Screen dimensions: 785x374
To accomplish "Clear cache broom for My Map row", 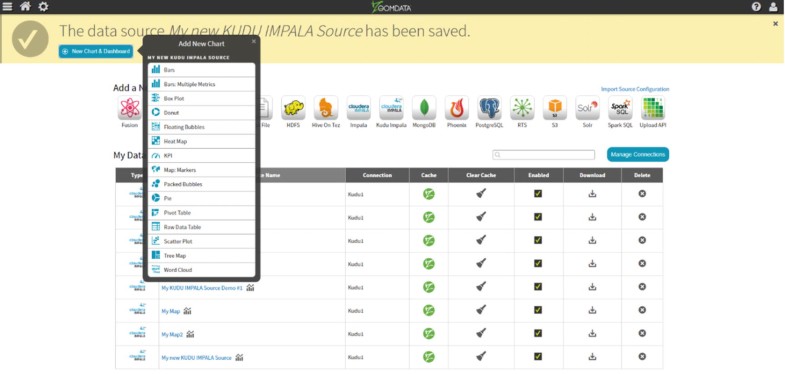I will 481,310.
